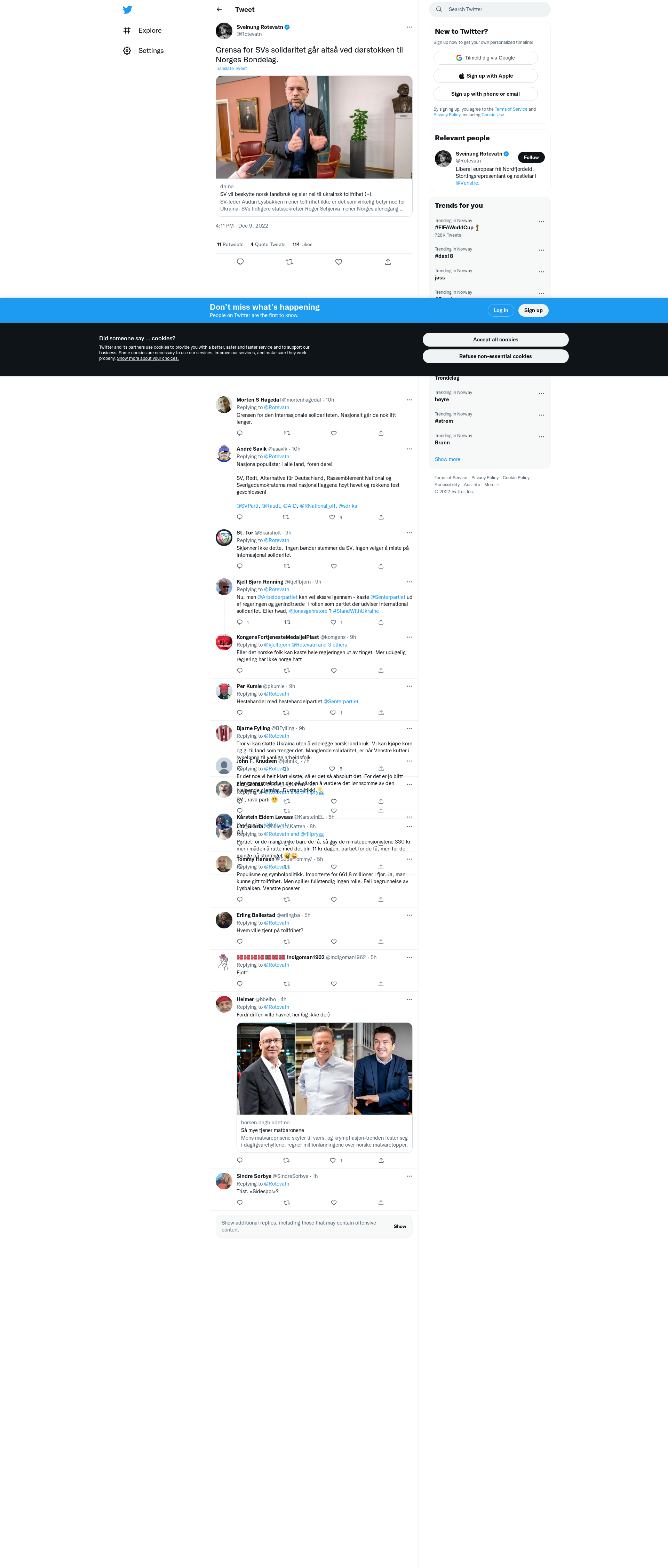Expand the More footer menu
668x1568 pixels.
pyautogui.click(x=492, y=484)
